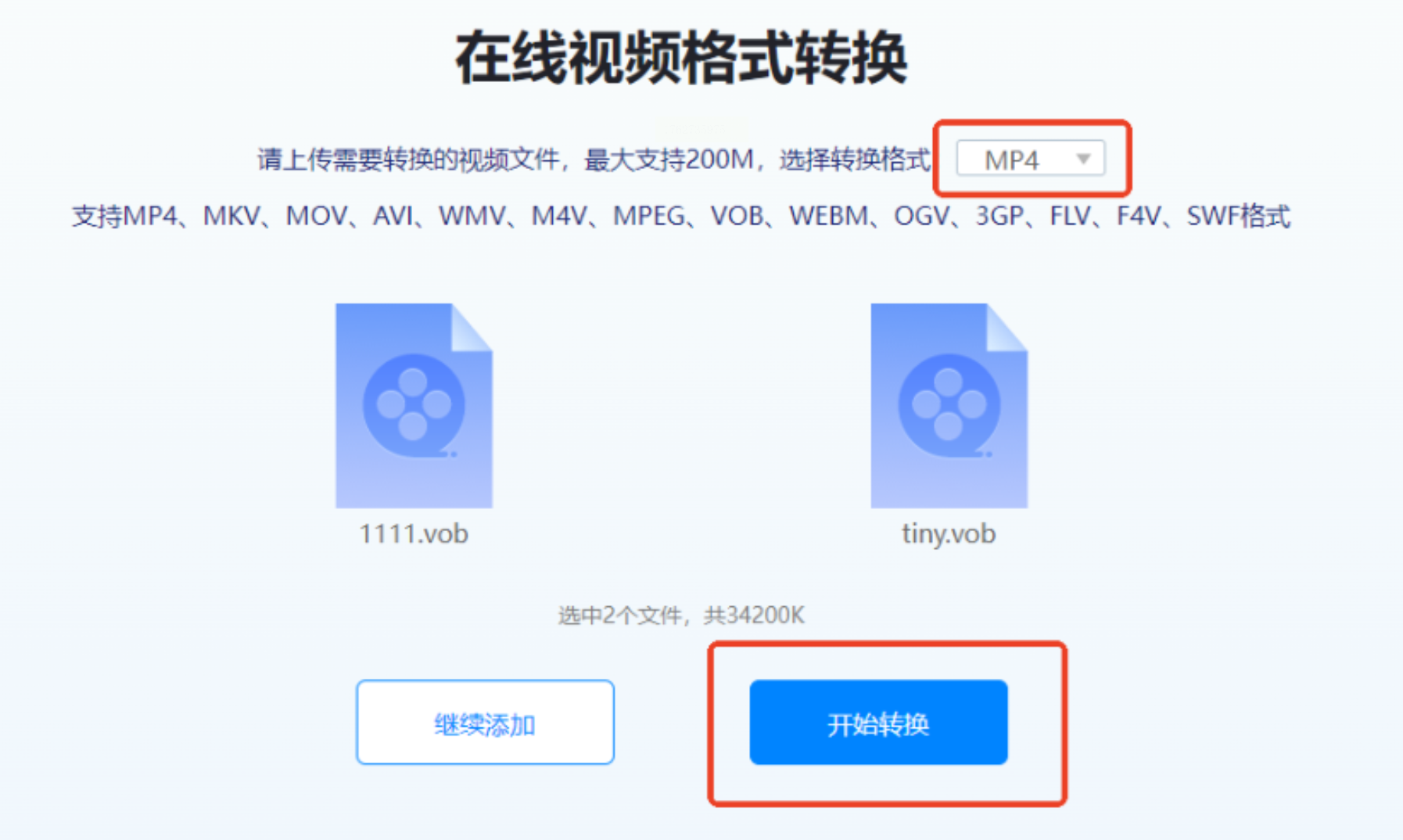The width and height of the screenshot is (1403, 840).
Task: Expand format list via the dropdown arrow
Action: click(x=1083, y=159)
